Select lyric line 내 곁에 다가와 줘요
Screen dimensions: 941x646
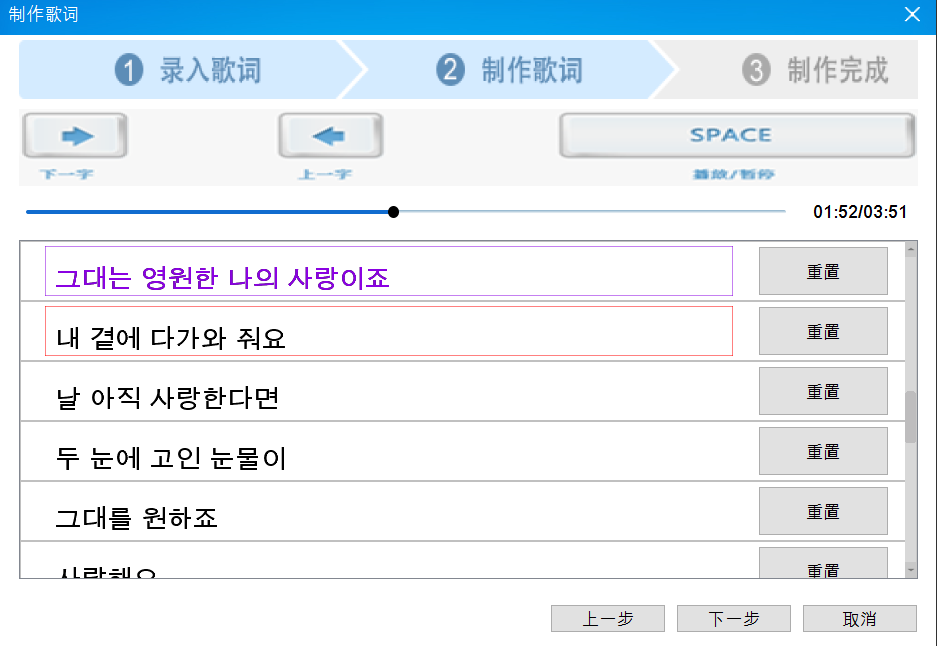point(389,331)
